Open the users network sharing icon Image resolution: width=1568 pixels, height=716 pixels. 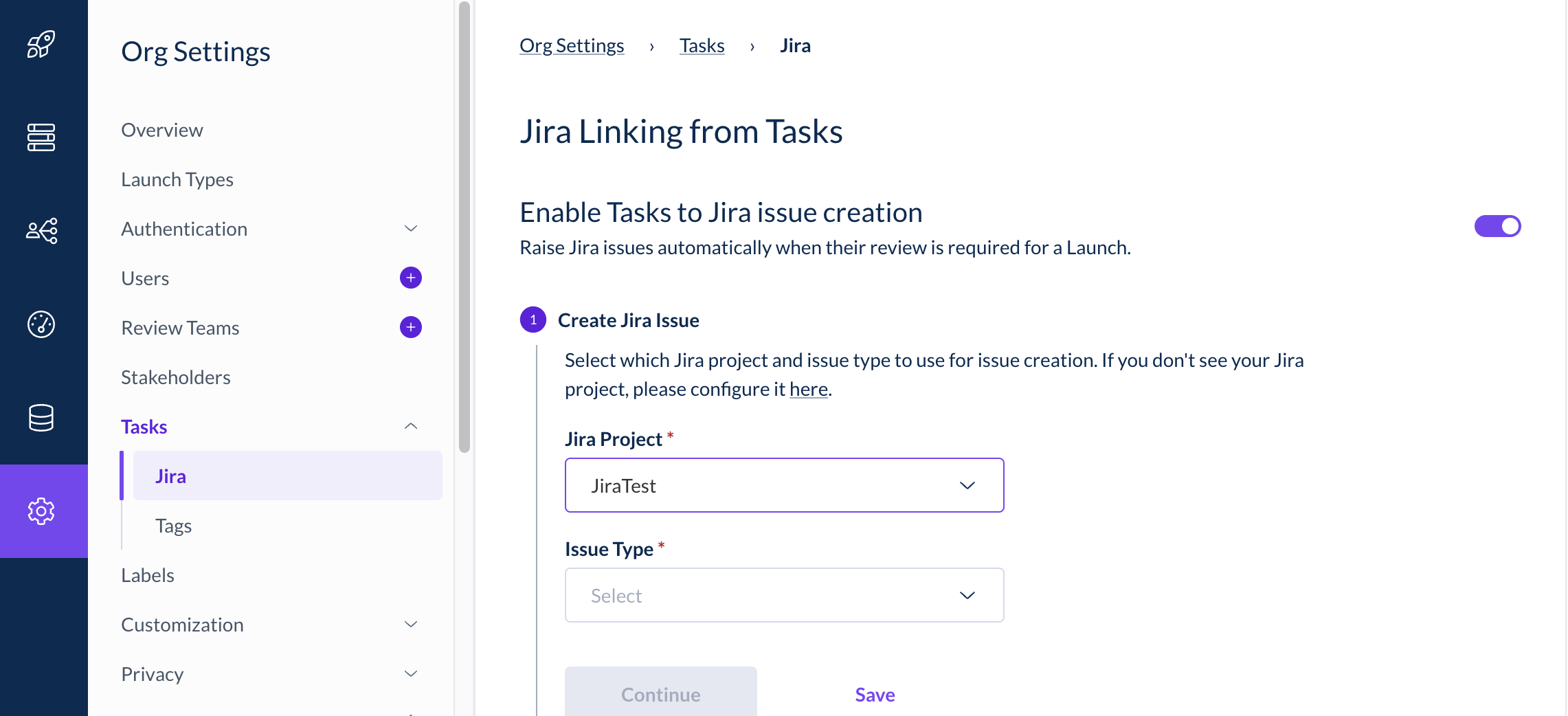[x=41, y=231]
